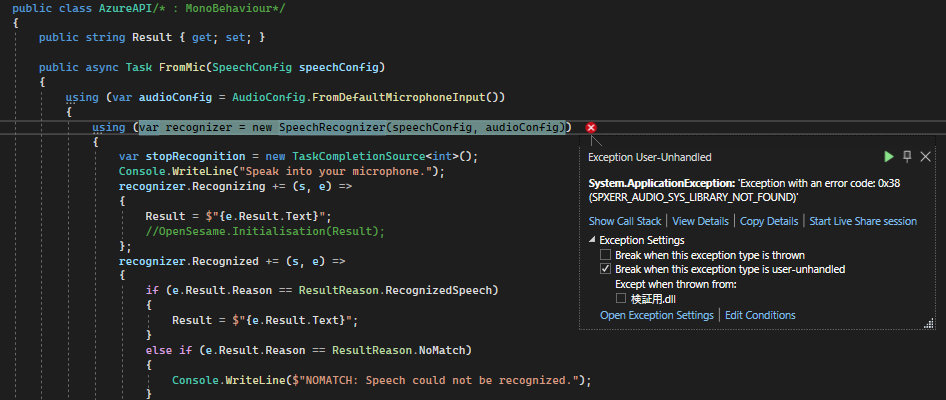Click the red exception error icon
Image resolution: width=946 pixels, height=400 pixels.
click(x=591, y=127)
